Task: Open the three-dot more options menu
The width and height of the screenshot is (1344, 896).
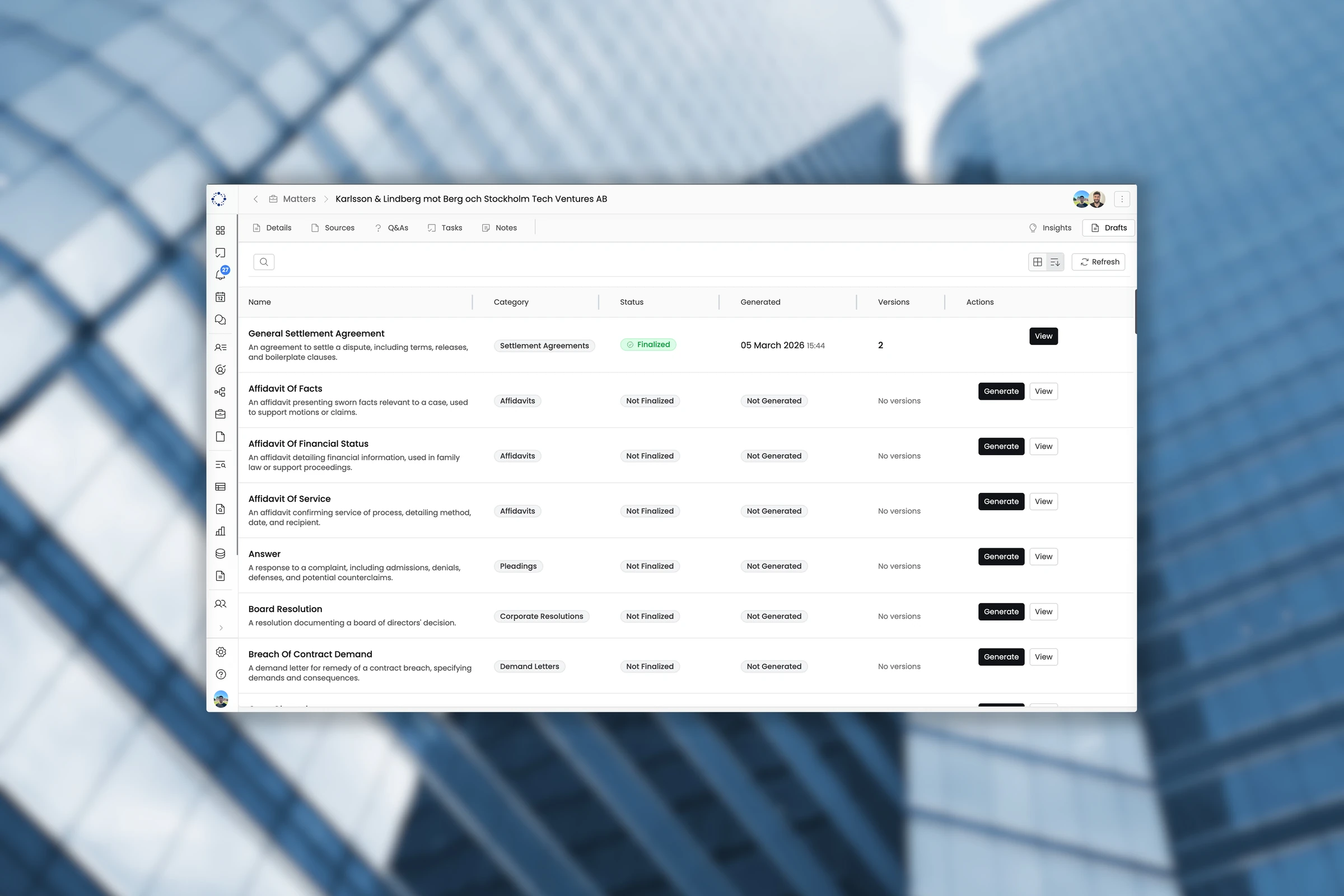Action: pyautogui.click(x=1122, y=199)
